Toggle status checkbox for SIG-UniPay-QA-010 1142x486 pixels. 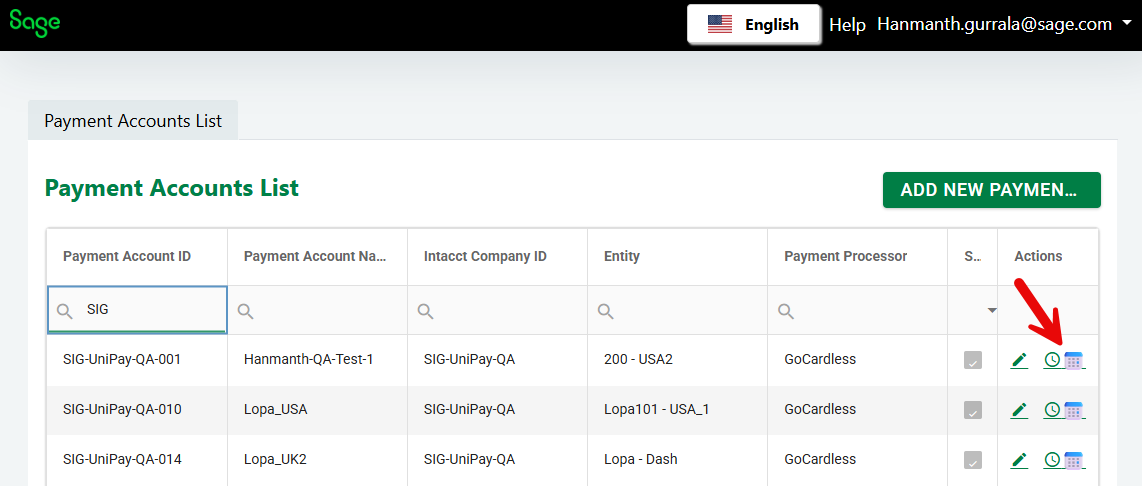[x=972, y=410]
